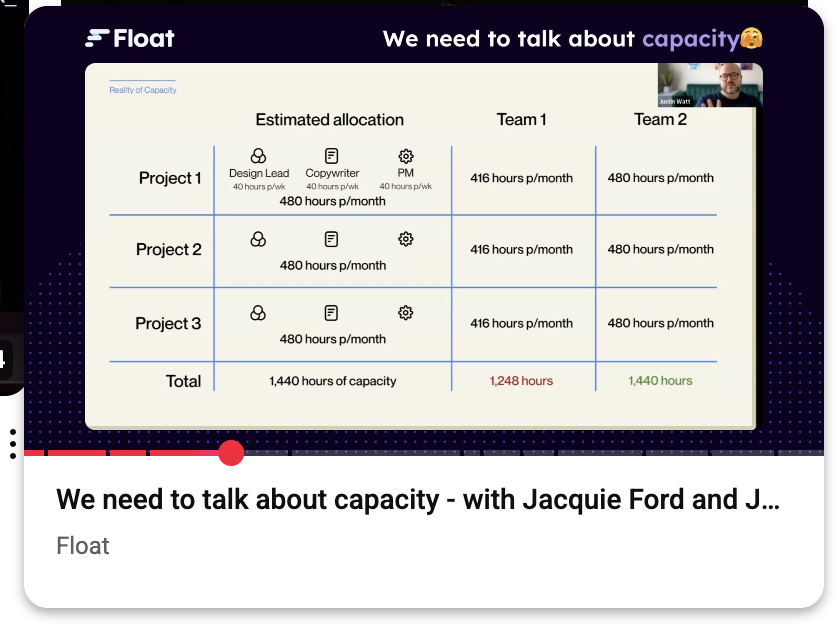Click the green 1,440 hours total for Team 2
This screenshot has height=624, width=840.
pos(660,381)
